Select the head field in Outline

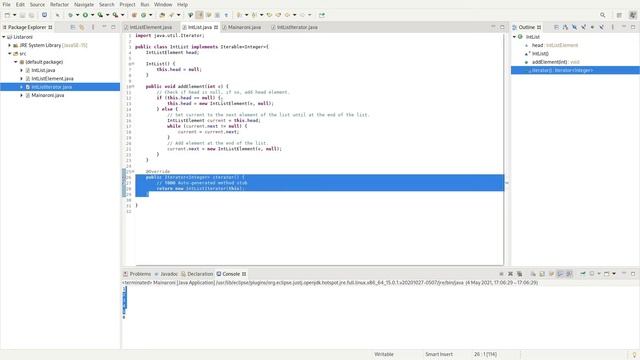click(x=555, y=45)
